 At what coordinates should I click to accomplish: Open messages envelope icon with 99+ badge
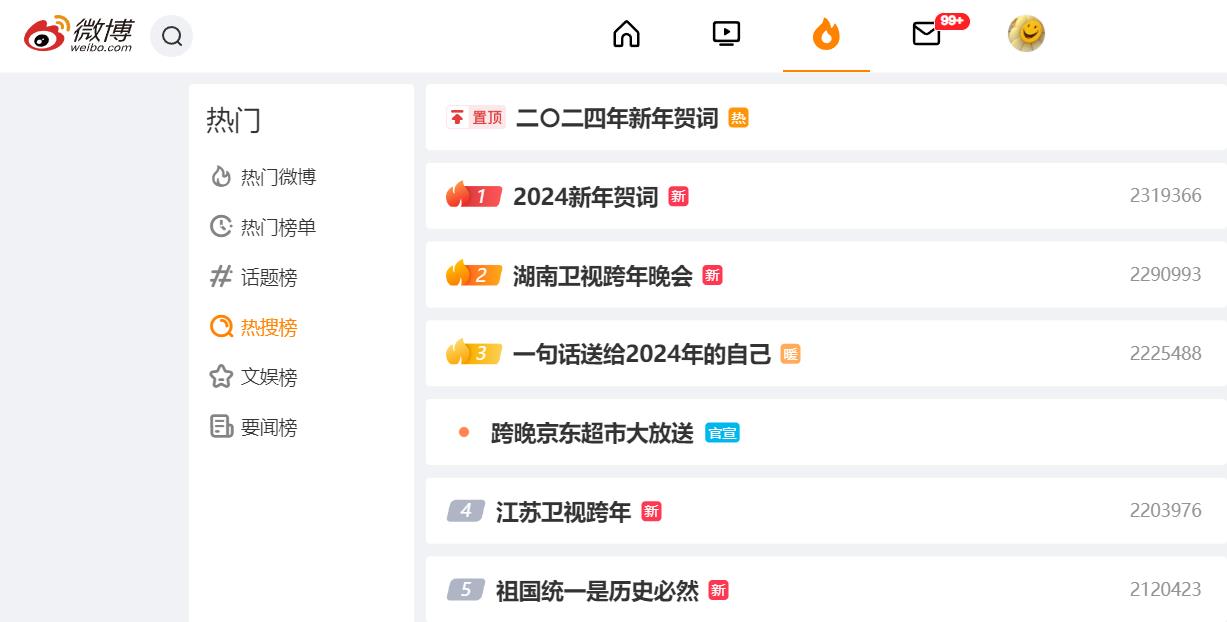click(x=927, y=34)
